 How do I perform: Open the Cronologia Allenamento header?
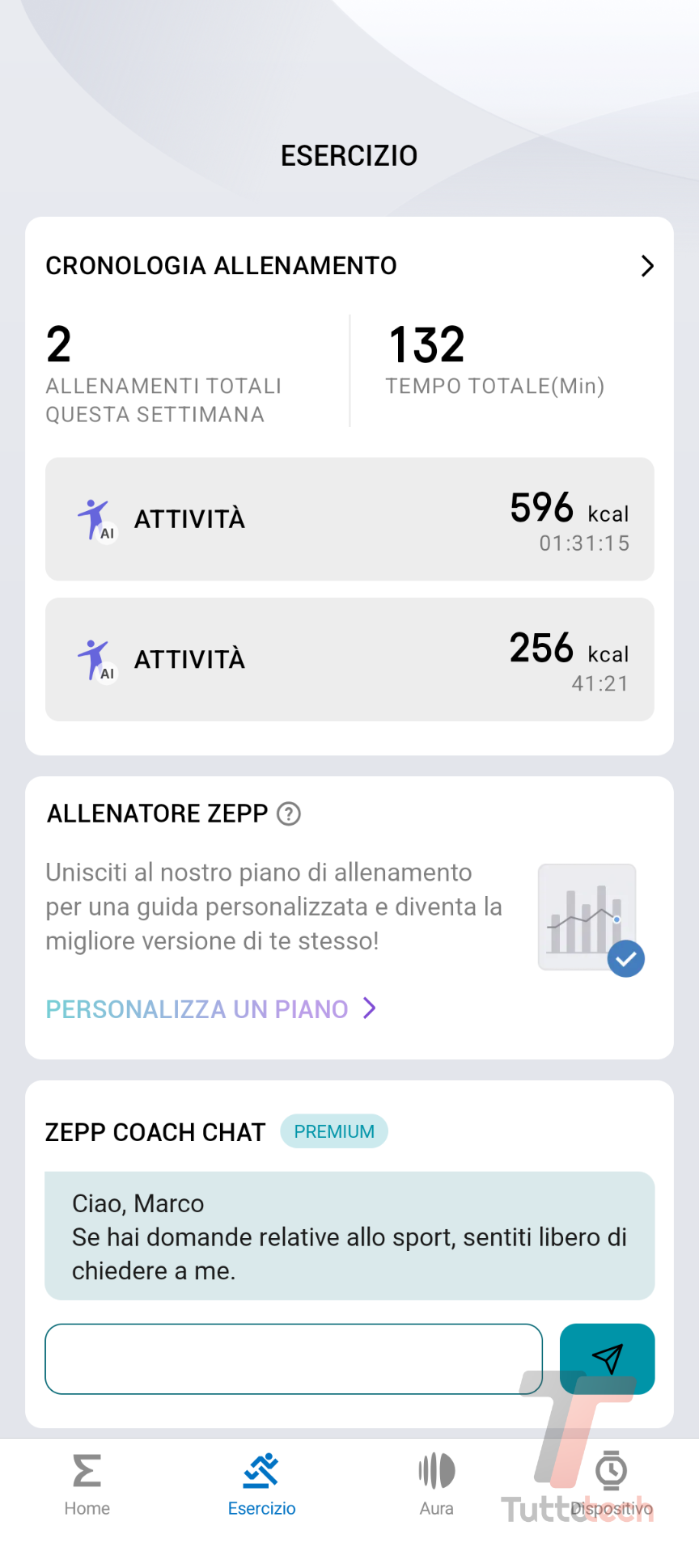tap(221, 266)
